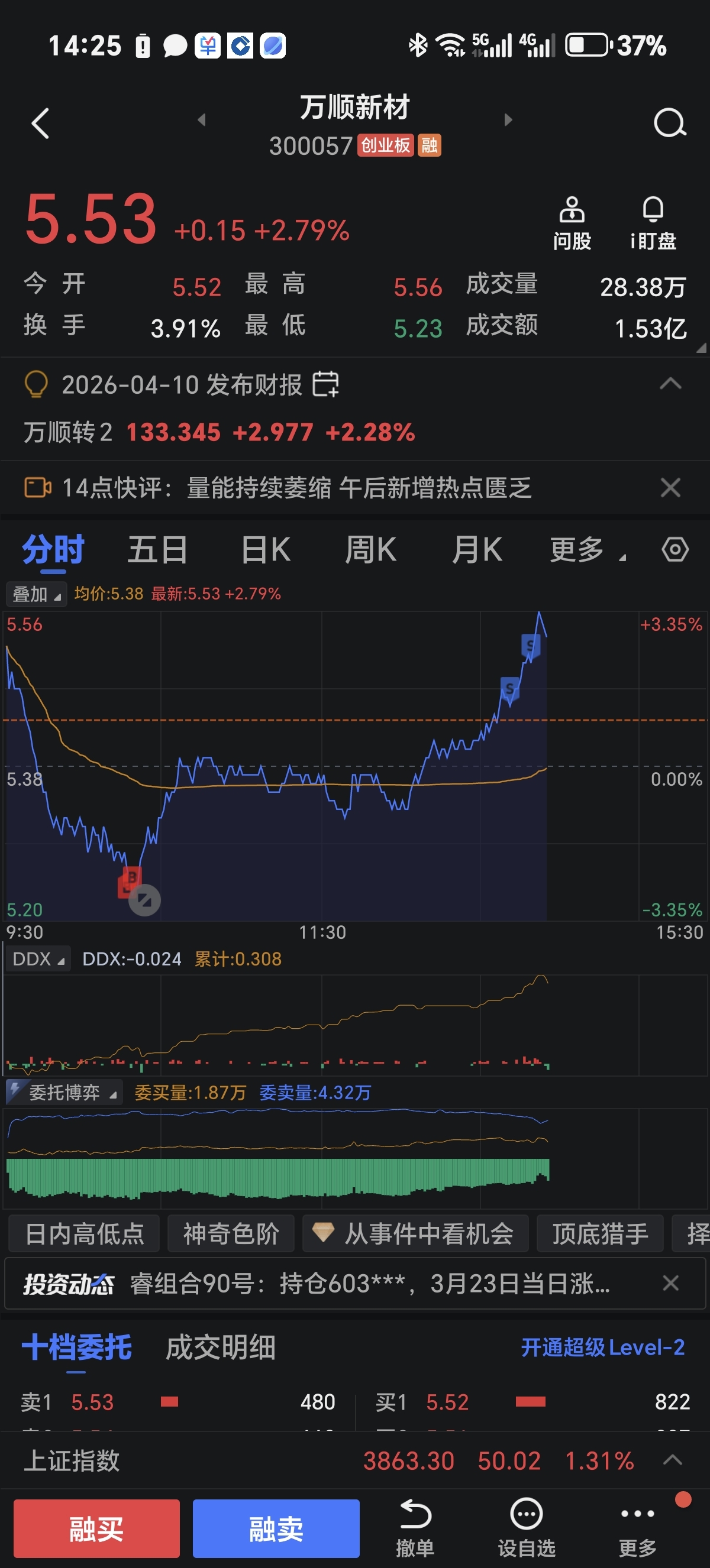
Task: Tap the 撤单 undo order icon
Action: [x=415, y=1528]
